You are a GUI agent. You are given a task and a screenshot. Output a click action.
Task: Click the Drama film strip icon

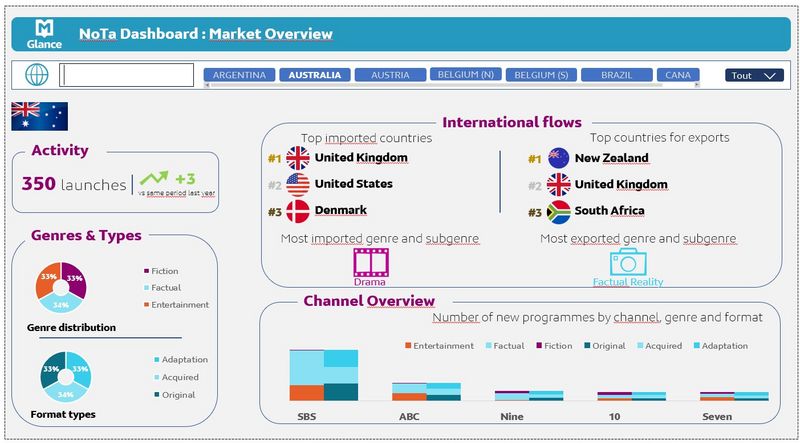click(371, 262)
